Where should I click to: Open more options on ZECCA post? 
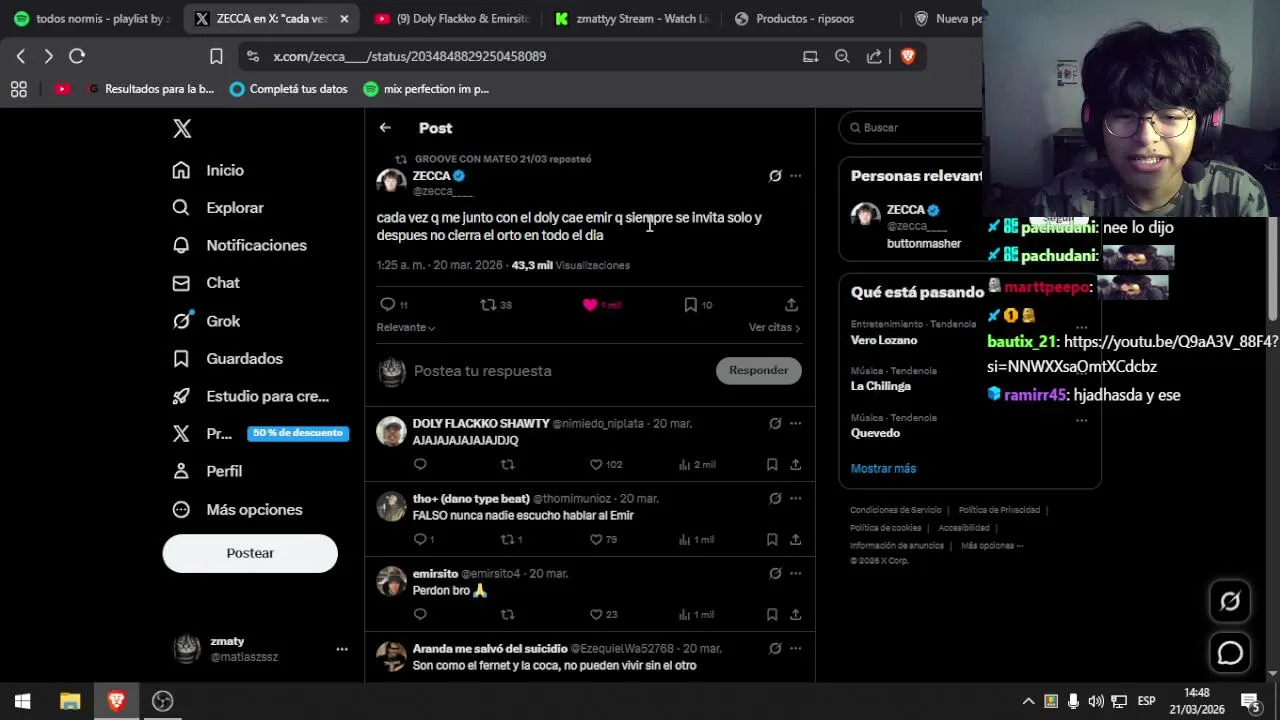point(796,176)
